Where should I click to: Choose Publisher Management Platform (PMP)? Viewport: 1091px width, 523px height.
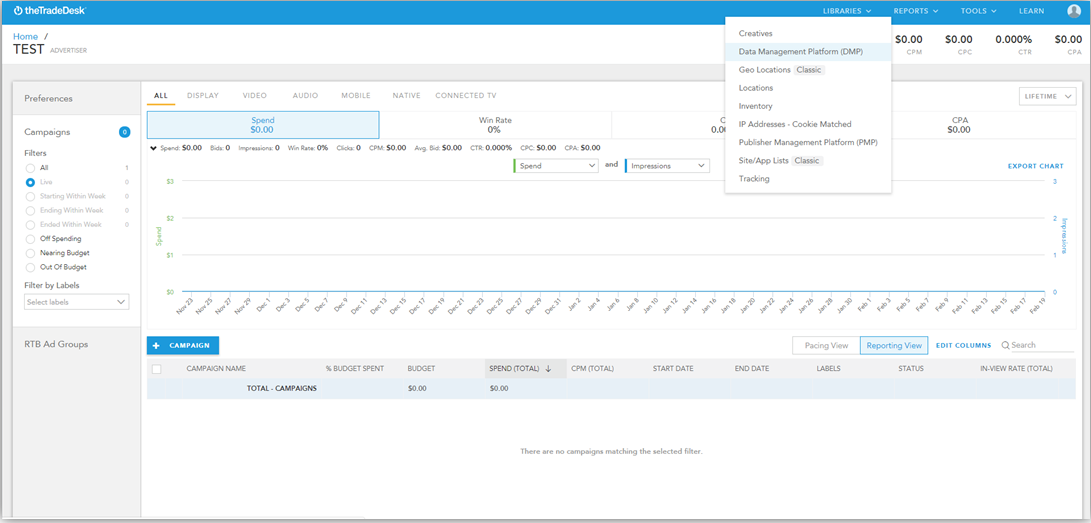(808, 143)
